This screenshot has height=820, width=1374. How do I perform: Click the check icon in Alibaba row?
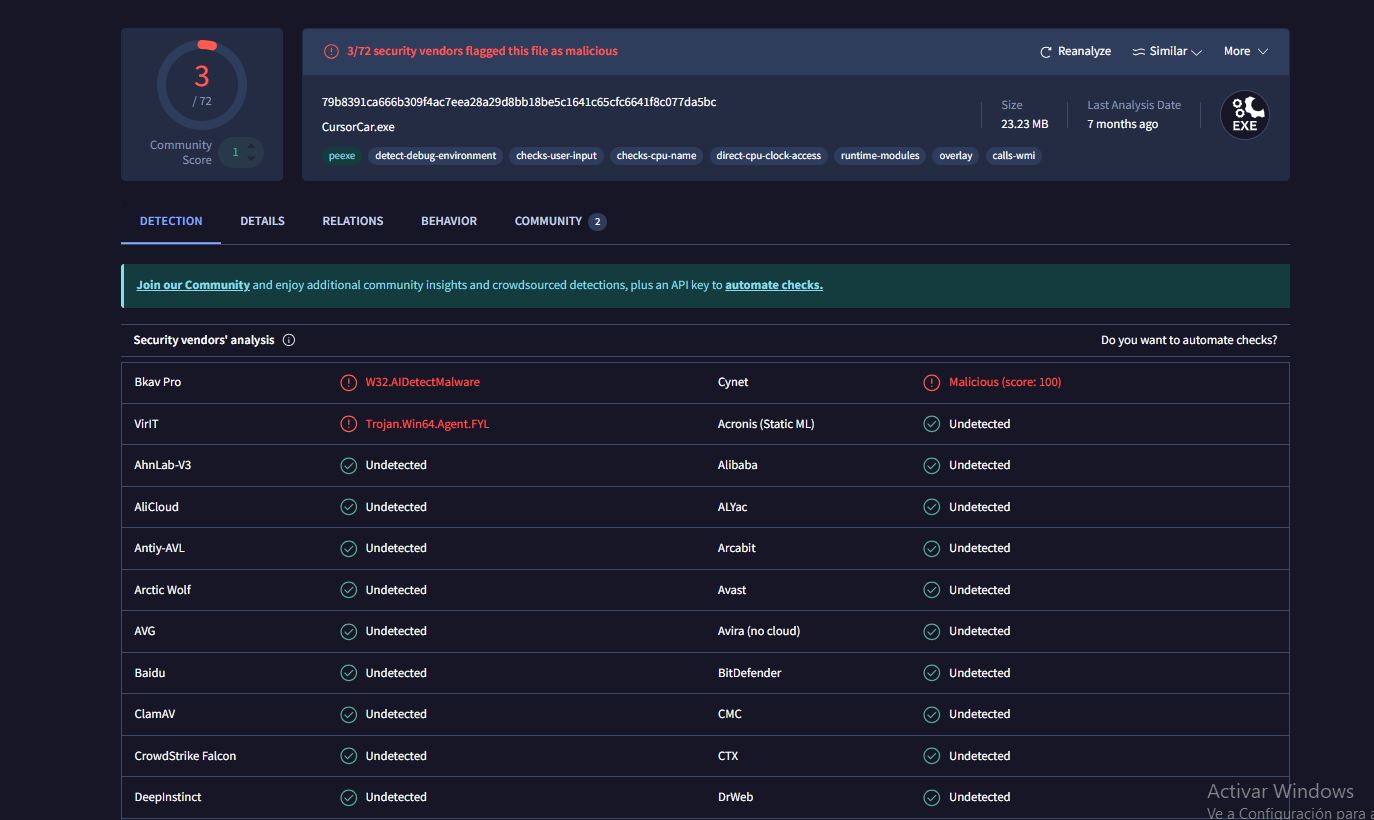coord(931,465)
